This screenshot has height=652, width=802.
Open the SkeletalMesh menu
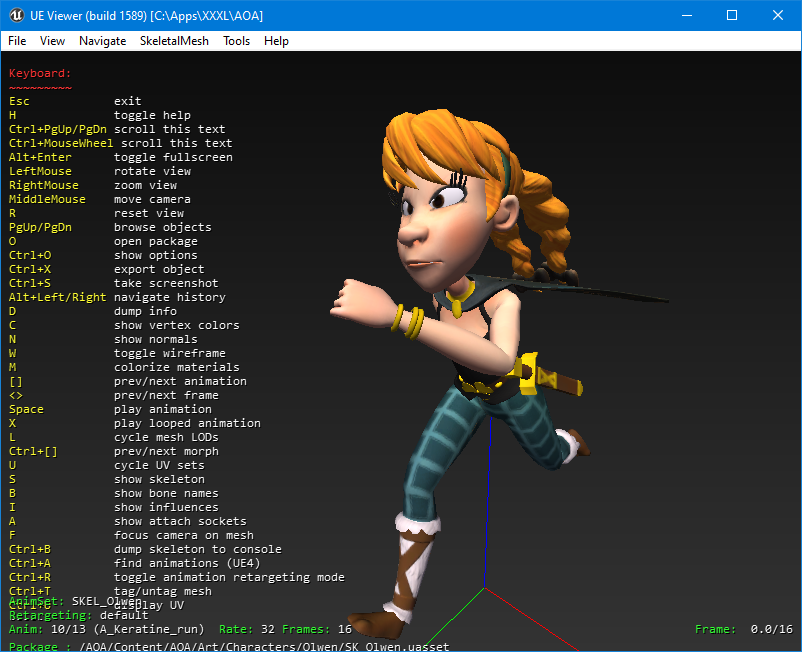[174, 41]
